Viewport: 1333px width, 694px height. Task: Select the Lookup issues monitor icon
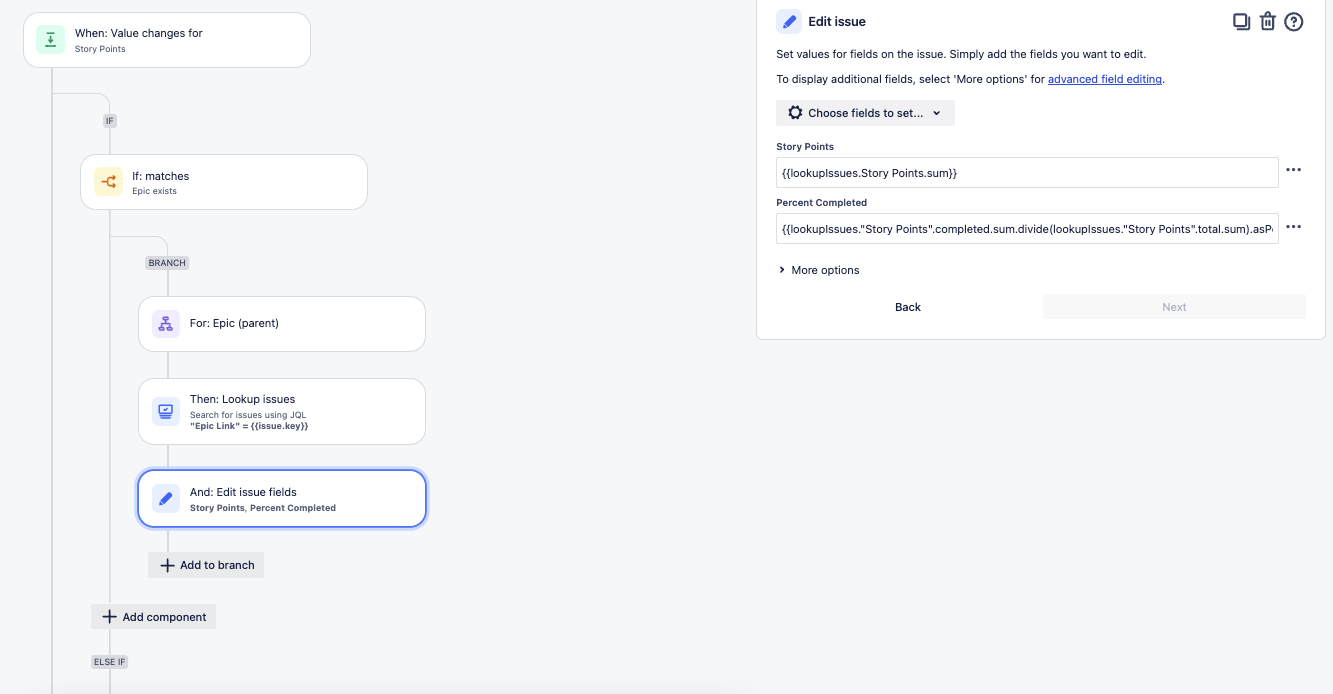(x=166, y=411)
